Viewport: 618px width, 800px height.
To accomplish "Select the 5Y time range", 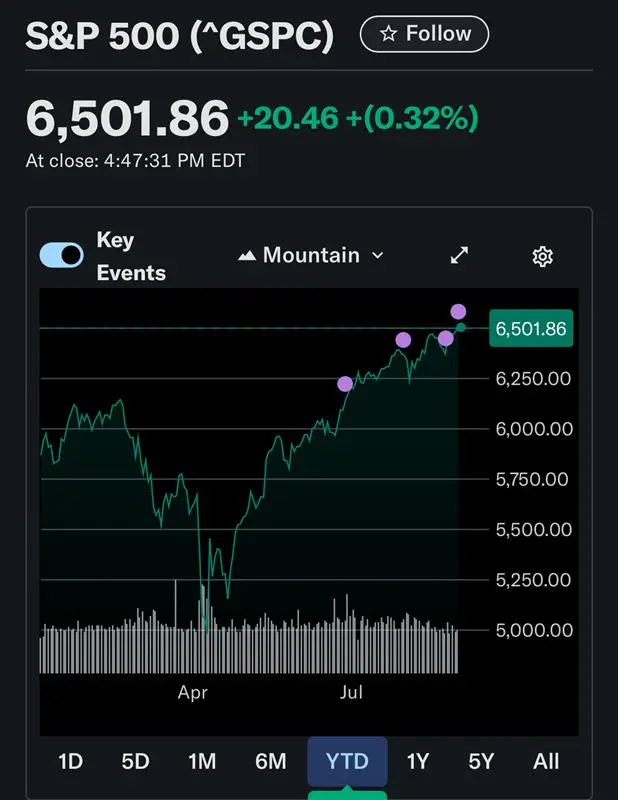I will [x=481, y=761].
